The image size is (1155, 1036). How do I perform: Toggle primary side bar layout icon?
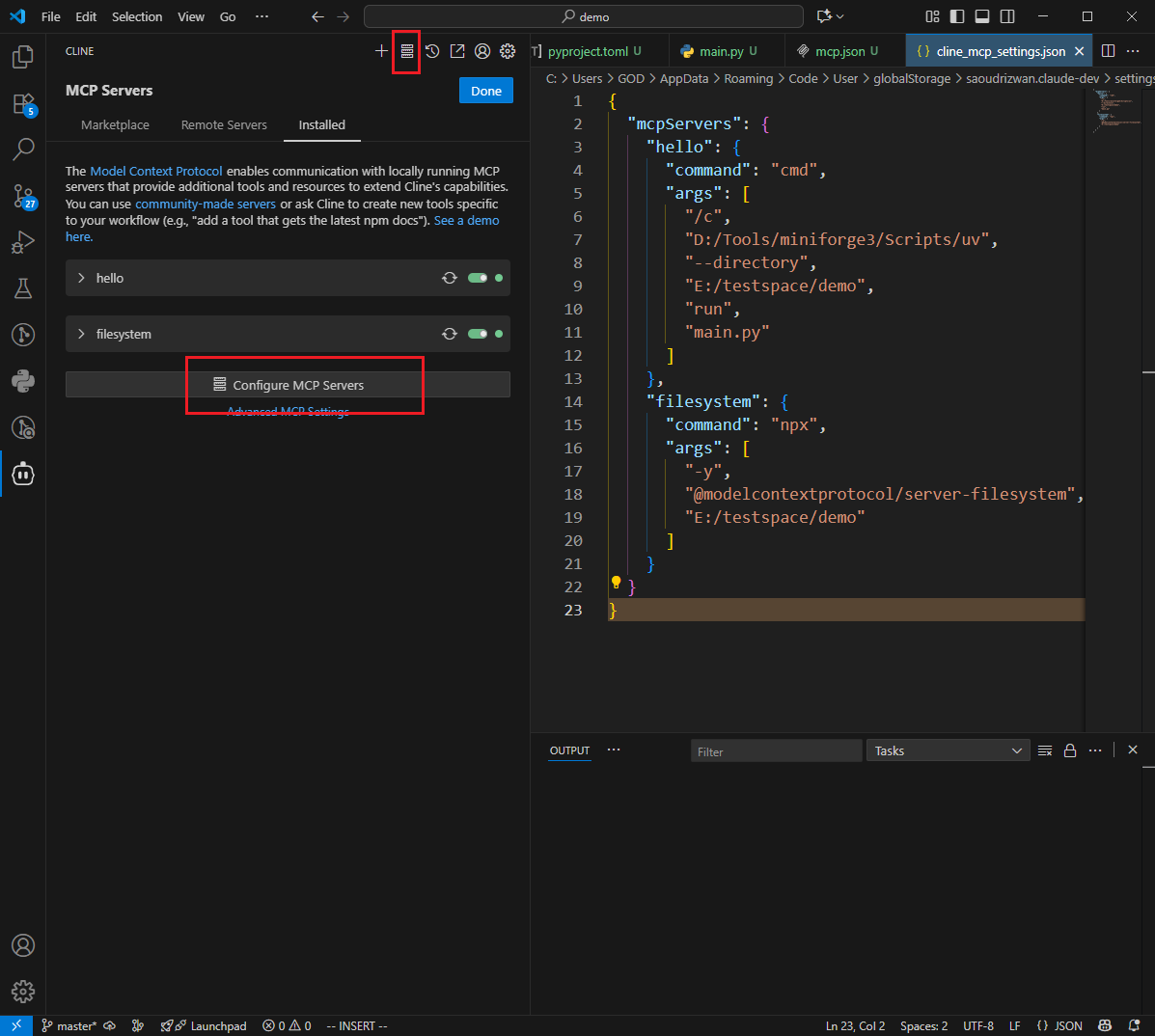[957, 16]
